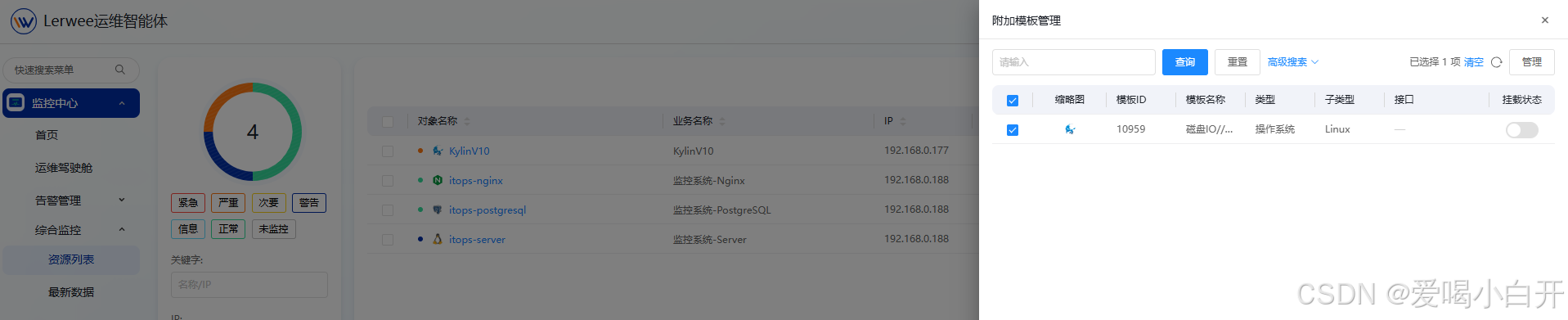The height and width of the screenshot is (320, 1568).
Task: Click the template thumbnail icon for 10959
Action: [1070, 129]
